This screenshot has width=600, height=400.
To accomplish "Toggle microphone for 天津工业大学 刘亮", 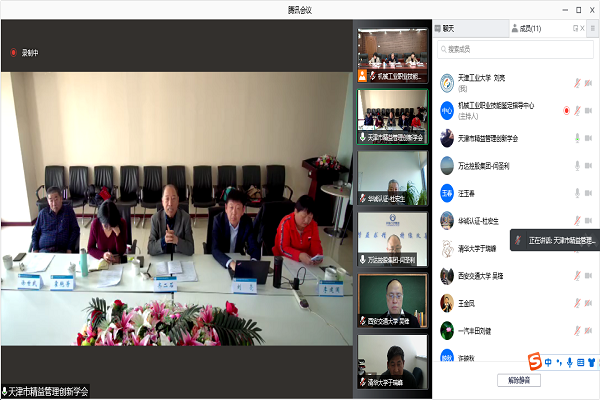I will click(x=577, y=83).
